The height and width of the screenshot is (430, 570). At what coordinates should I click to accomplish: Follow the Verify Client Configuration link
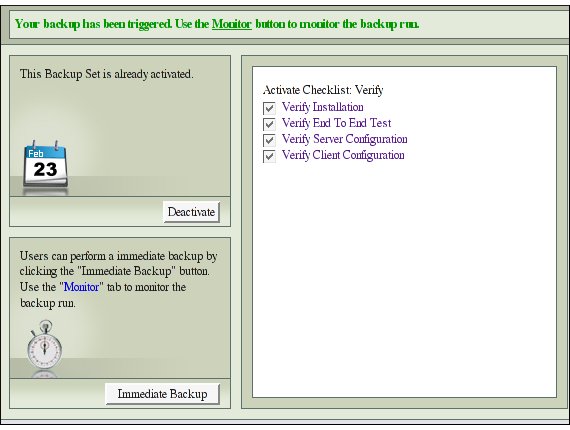[x=343, y=155]
